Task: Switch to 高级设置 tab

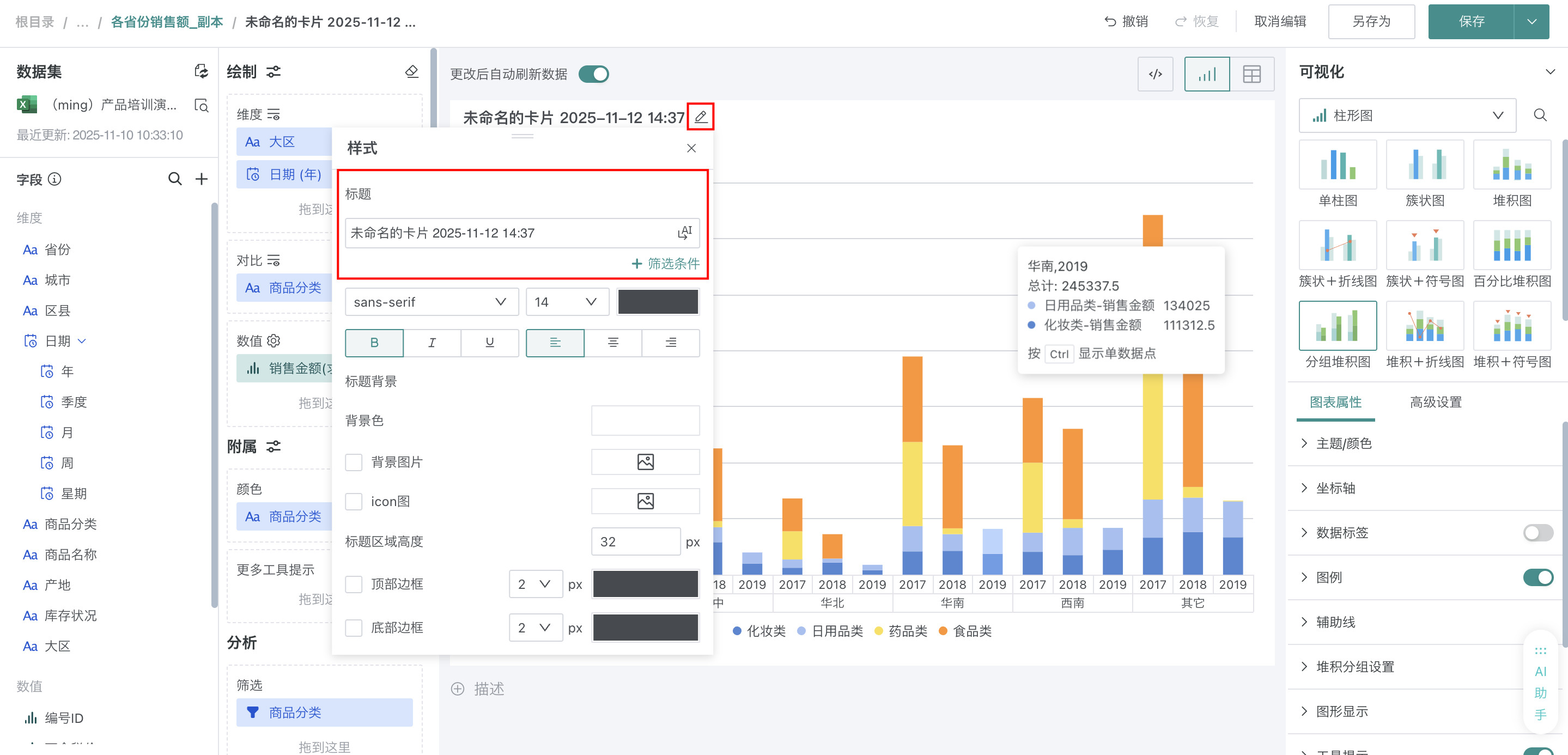Action: [1435, 402]
